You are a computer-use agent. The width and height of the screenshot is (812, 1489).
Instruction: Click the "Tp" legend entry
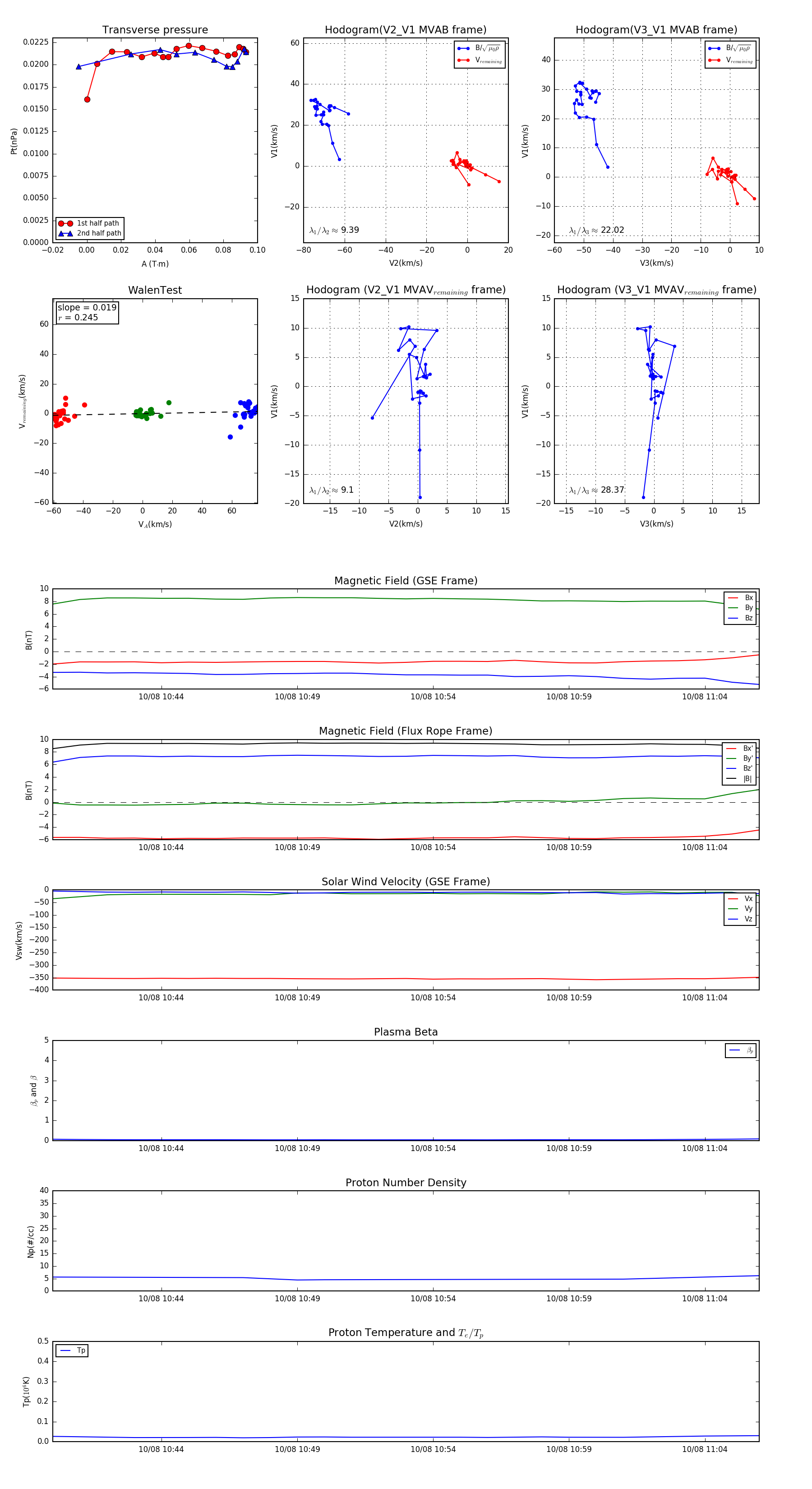tap(72, 1350)
